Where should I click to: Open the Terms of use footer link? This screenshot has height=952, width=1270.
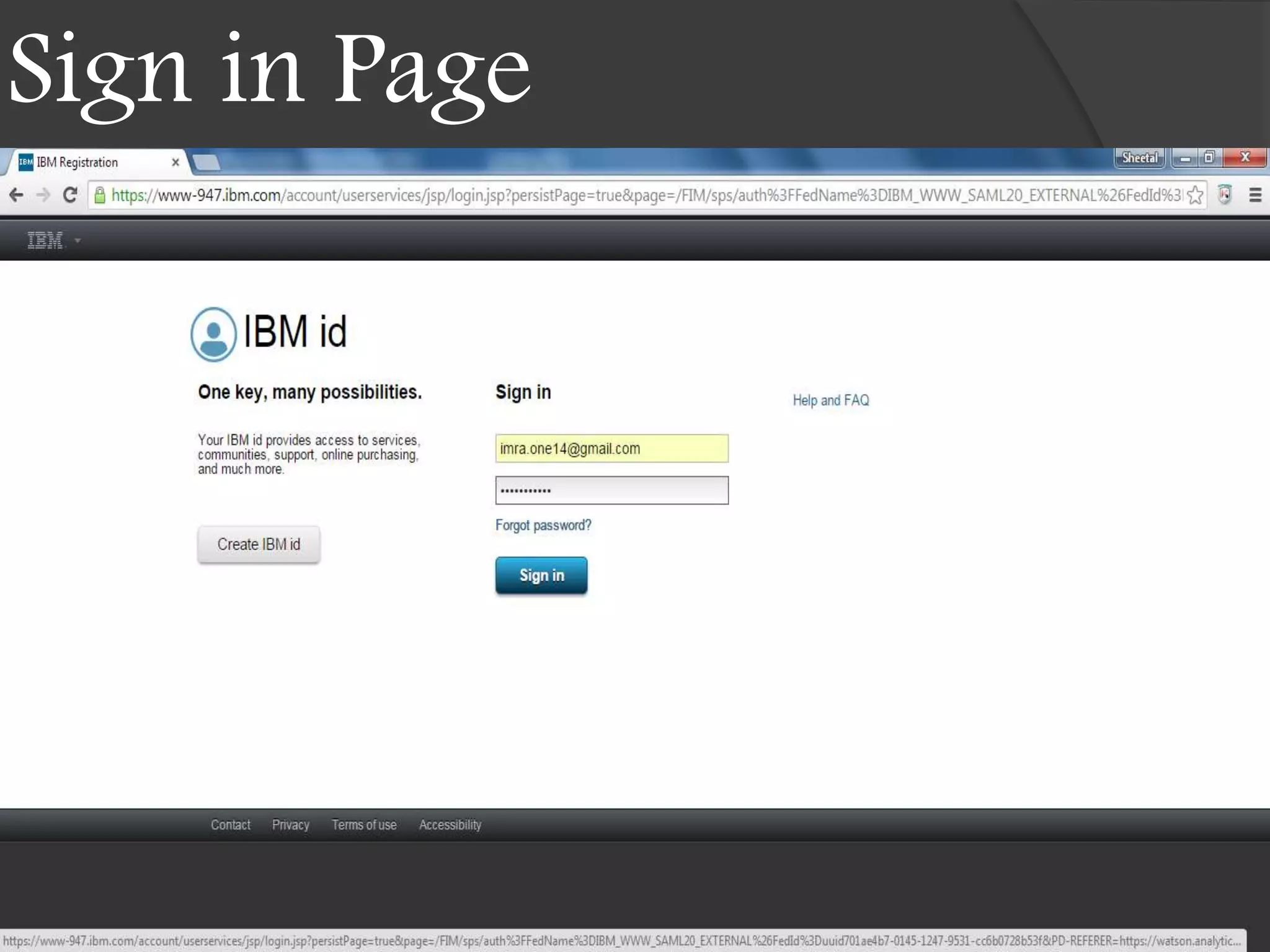(364, 825)
